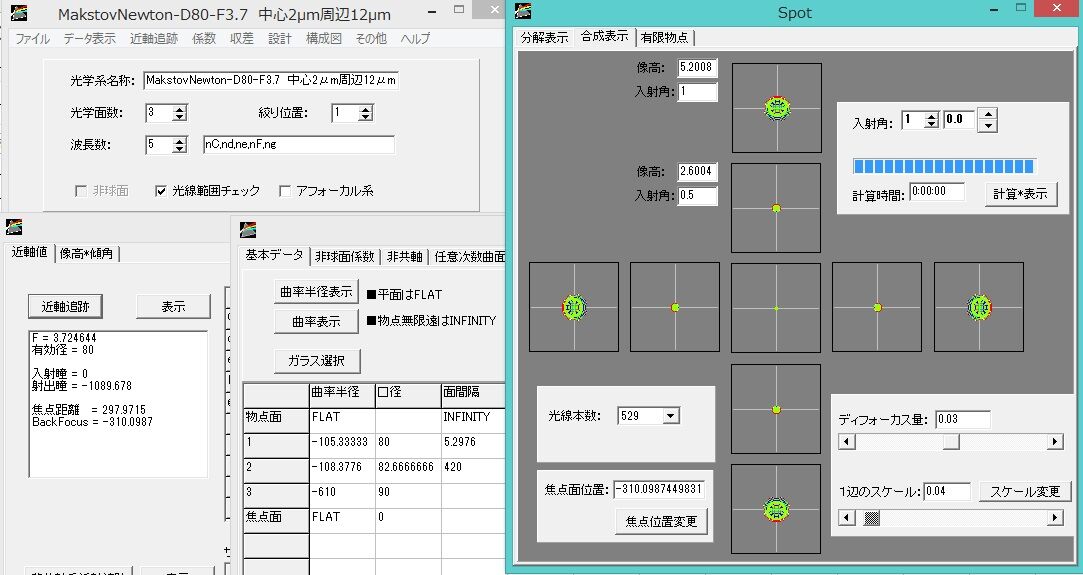Click the ディフォーカス量 slider thumb
The image size is (1083, 575).
click(951, 442)
